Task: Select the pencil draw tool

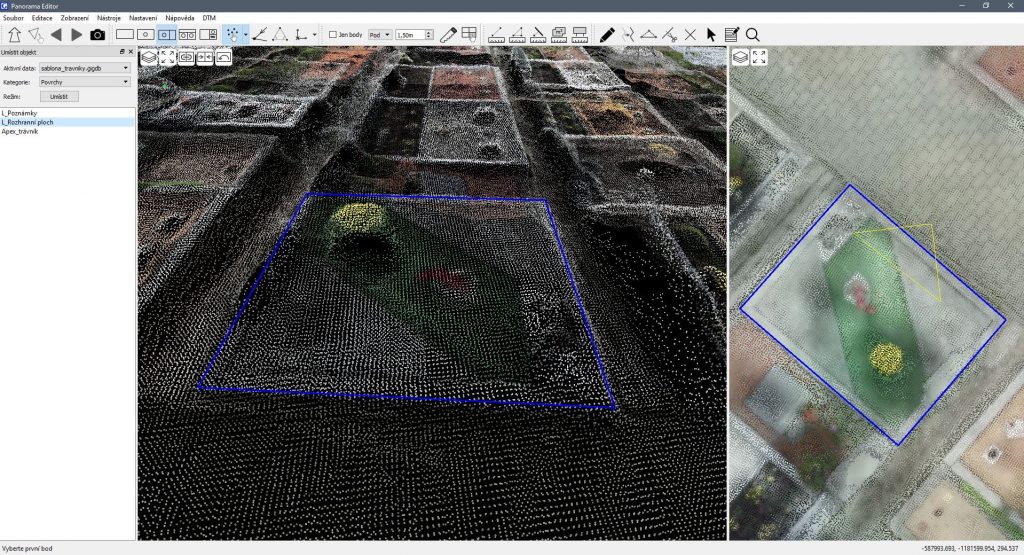Action: (607, 34)
